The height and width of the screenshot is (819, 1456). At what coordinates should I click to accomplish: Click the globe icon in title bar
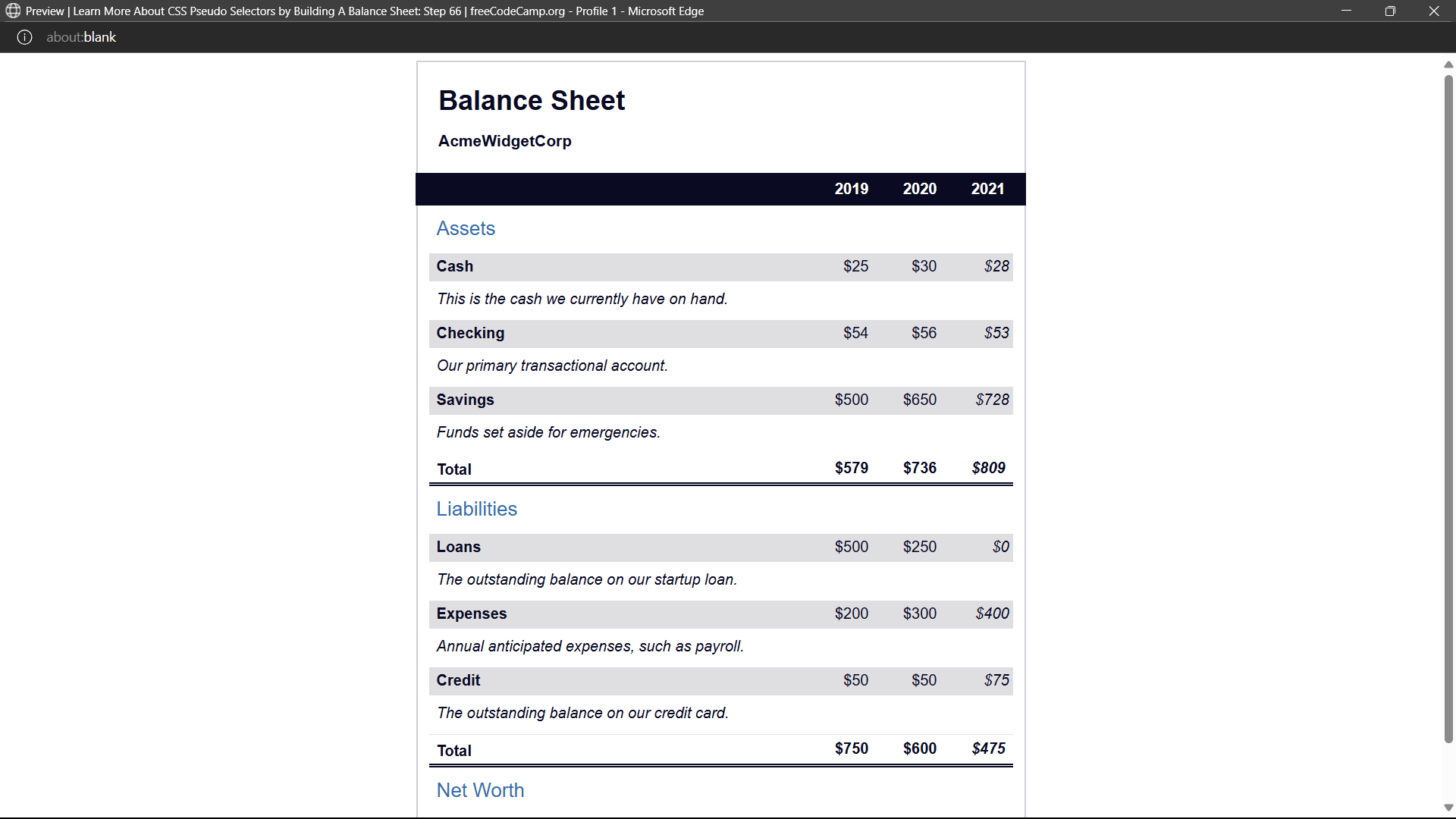point(13,11)
